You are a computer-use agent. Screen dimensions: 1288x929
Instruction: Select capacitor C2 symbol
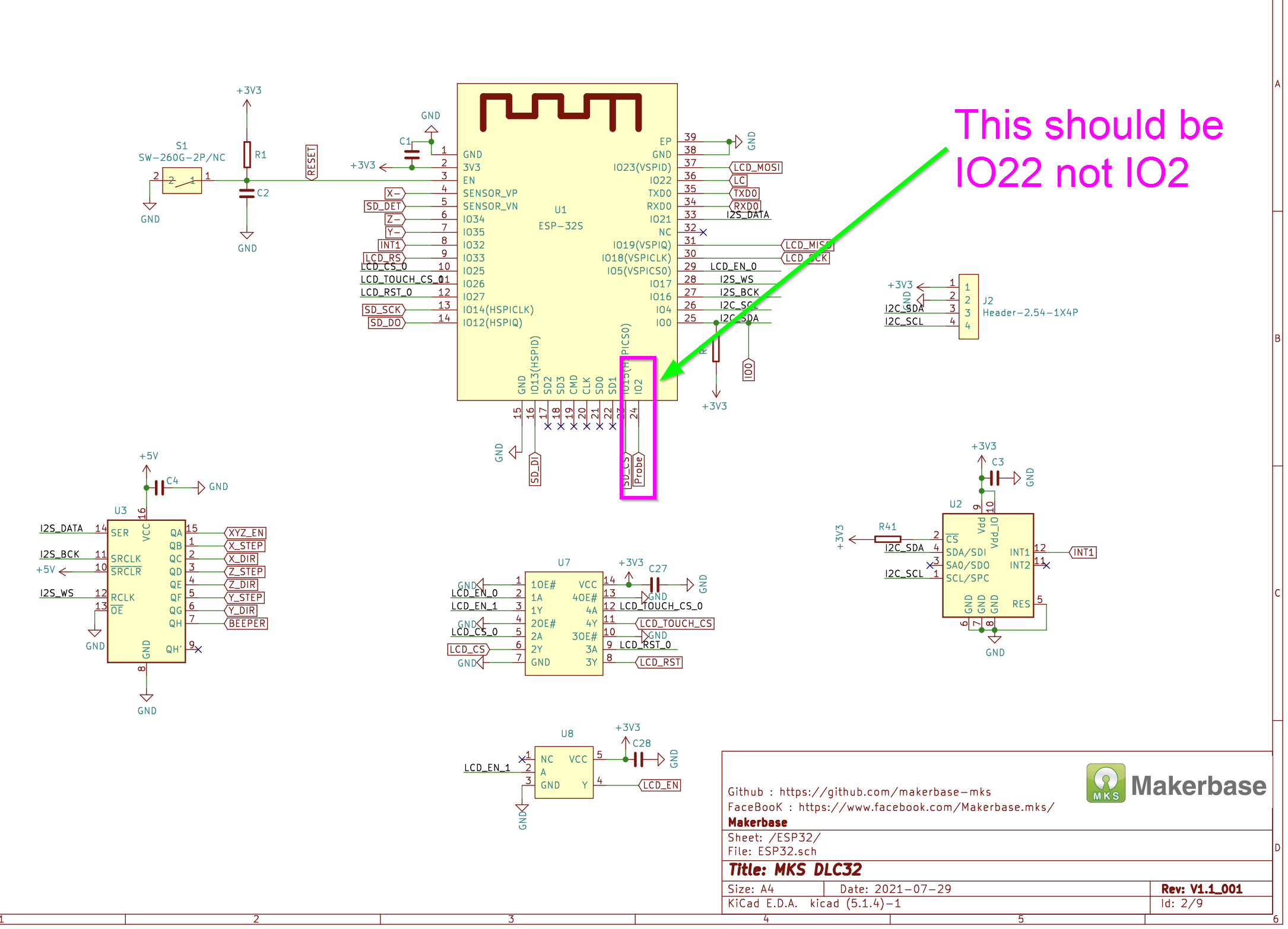(x=246, y=193)
